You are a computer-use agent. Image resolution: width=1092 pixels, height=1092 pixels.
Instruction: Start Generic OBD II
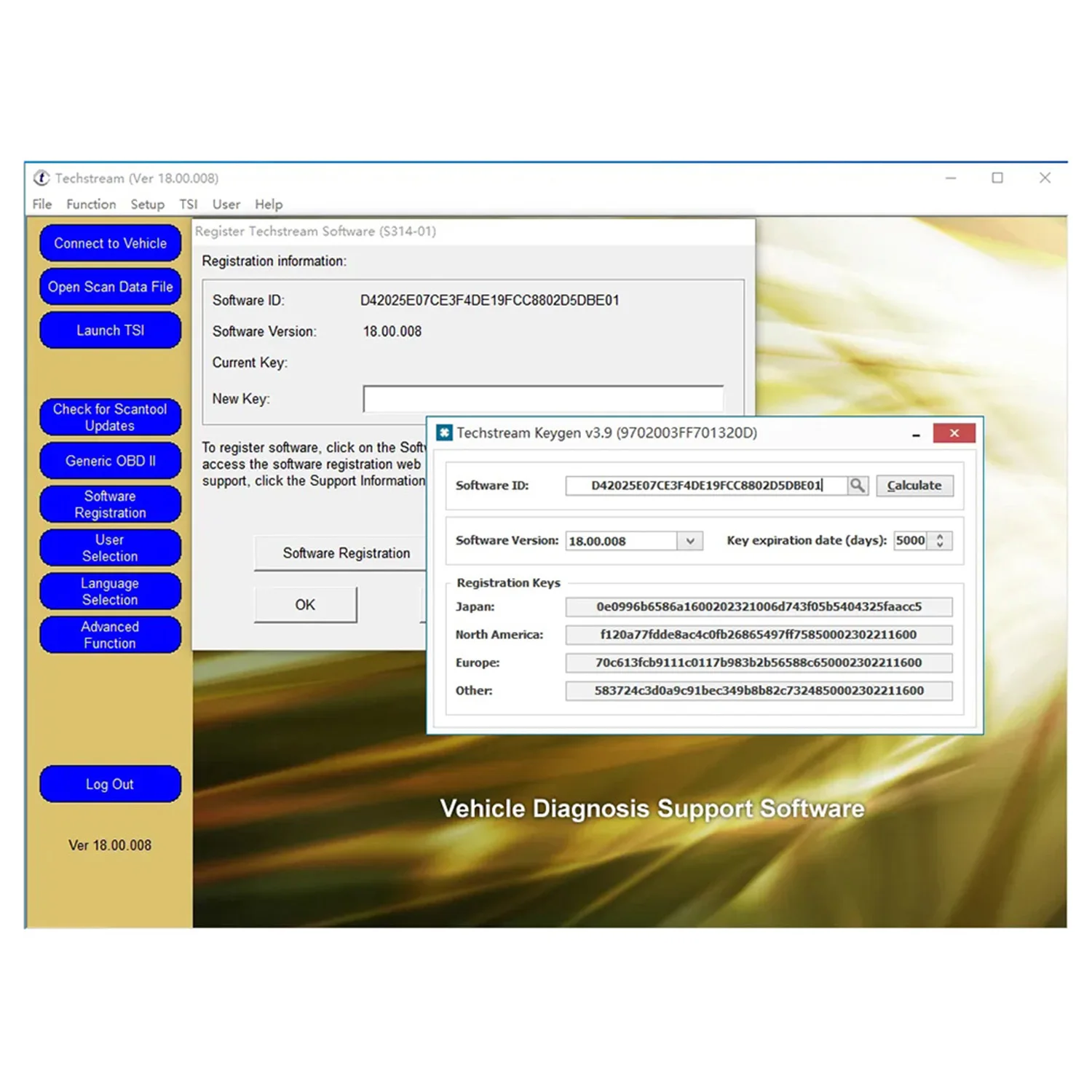111,461
